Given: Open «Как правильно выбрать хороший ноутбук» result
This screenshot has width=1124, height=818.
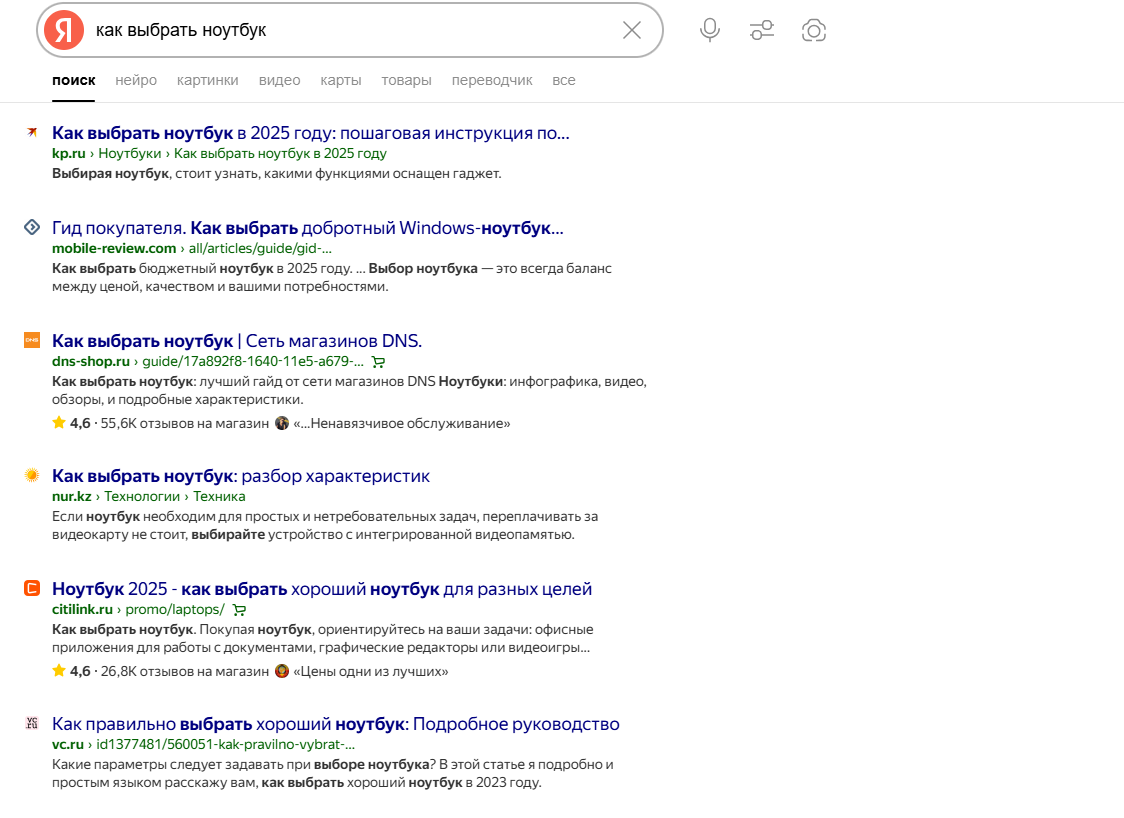Looking at the screenshot, I should (x=335, y=724).
